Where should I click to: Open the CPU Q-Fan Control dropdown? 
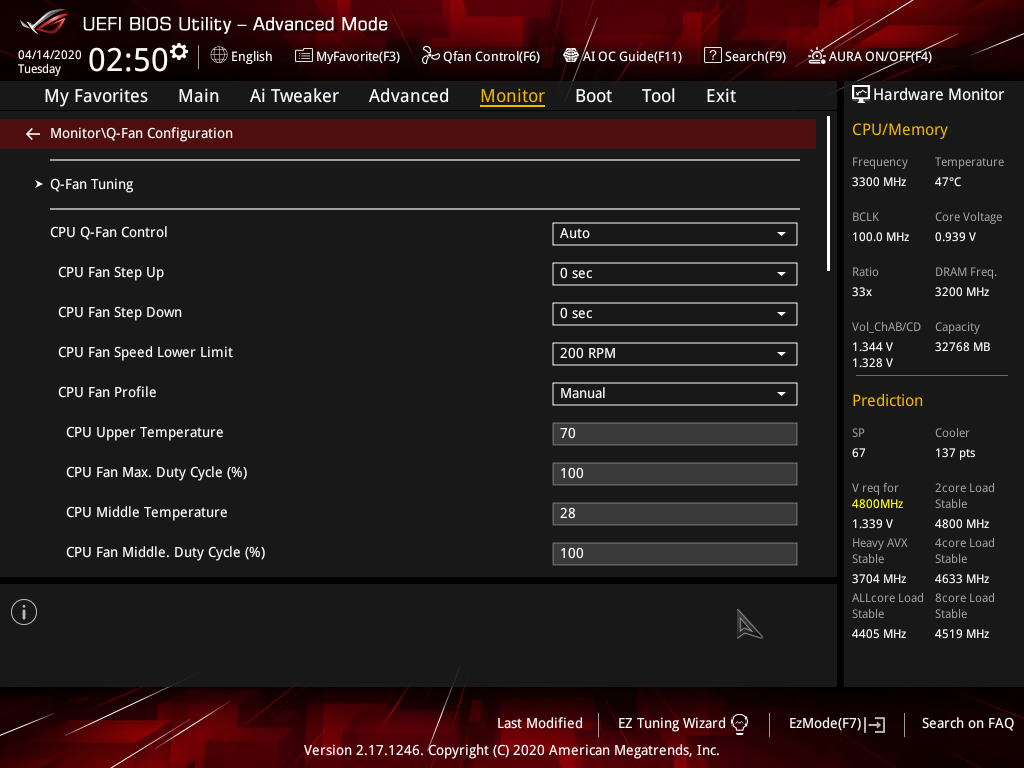[675, 234]
